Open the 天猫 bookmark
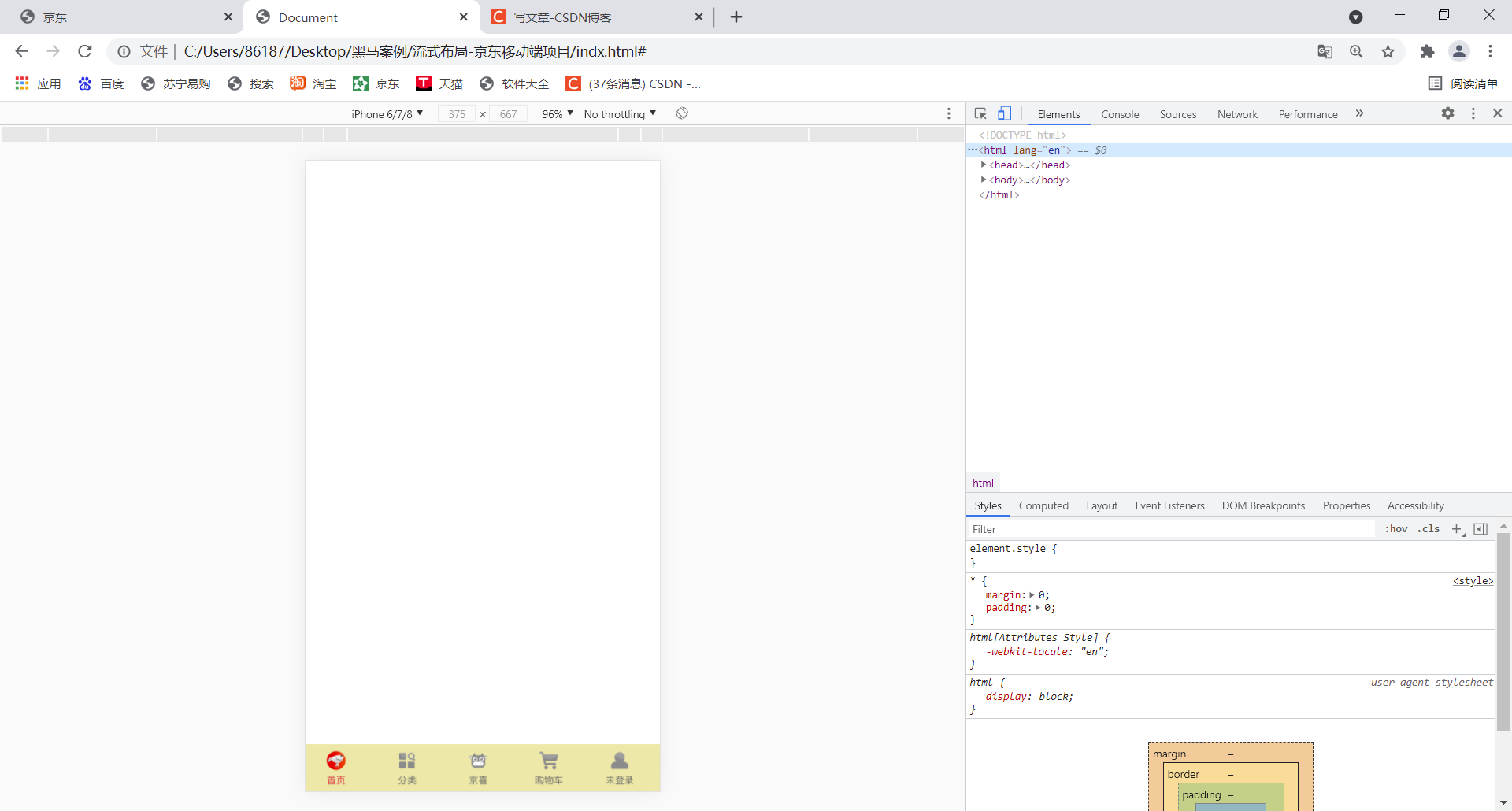The image size is (1512, 811). 439,83
